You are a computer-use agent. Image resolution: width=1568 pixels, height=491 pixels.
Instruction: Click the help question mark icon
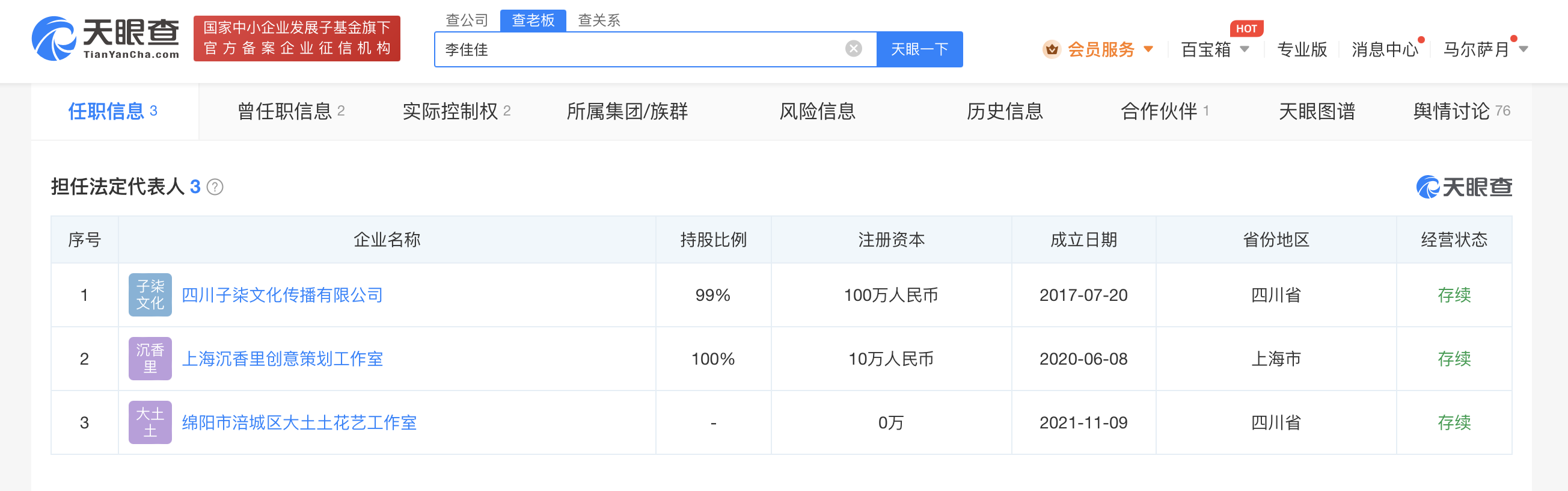(215, 187)
